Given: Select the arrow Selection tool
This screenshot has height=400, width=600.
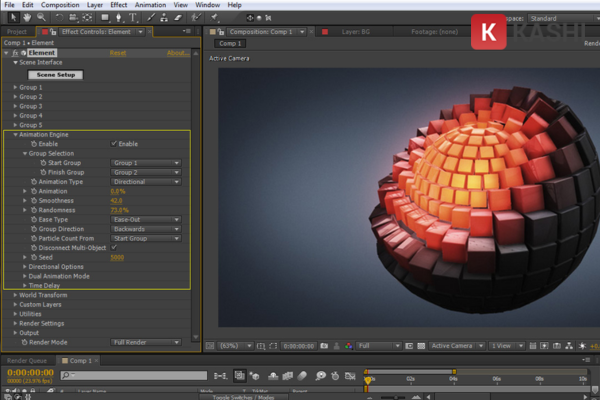Looking at the screenshot, I should (x=13, y=18).
